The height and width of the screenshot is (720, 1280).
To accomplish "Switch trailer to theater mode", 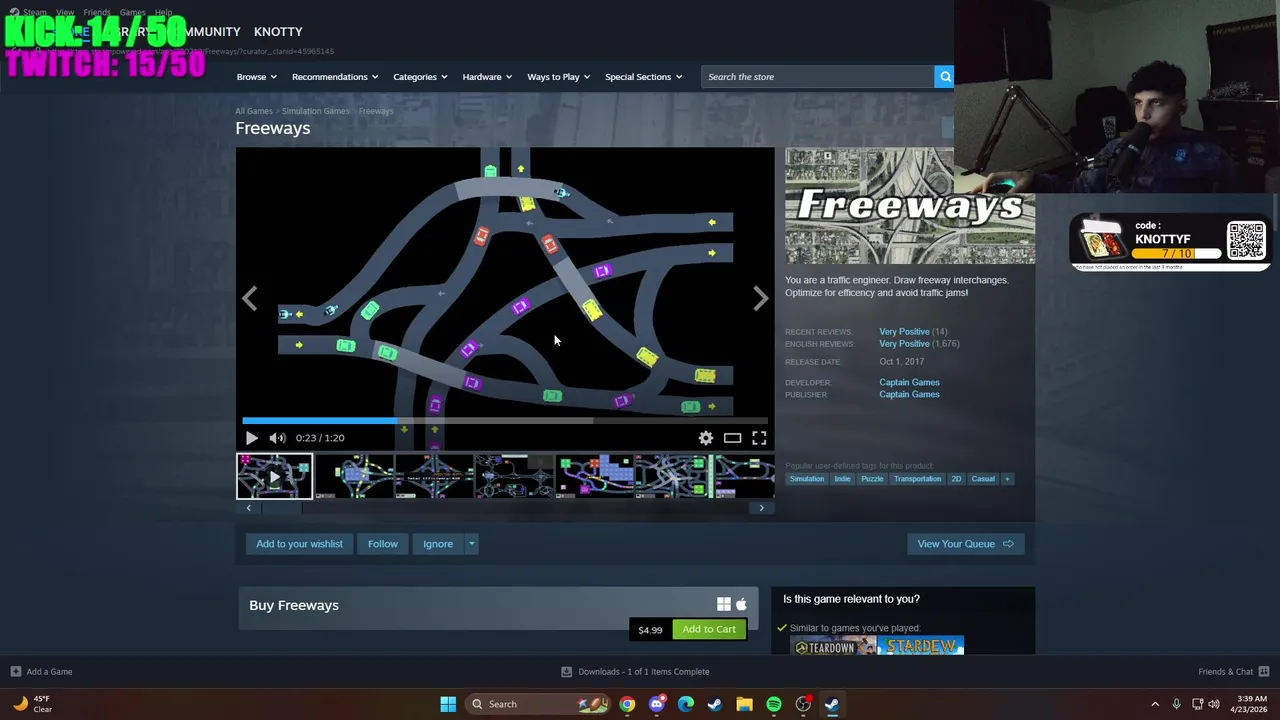I will pos(732,438).
